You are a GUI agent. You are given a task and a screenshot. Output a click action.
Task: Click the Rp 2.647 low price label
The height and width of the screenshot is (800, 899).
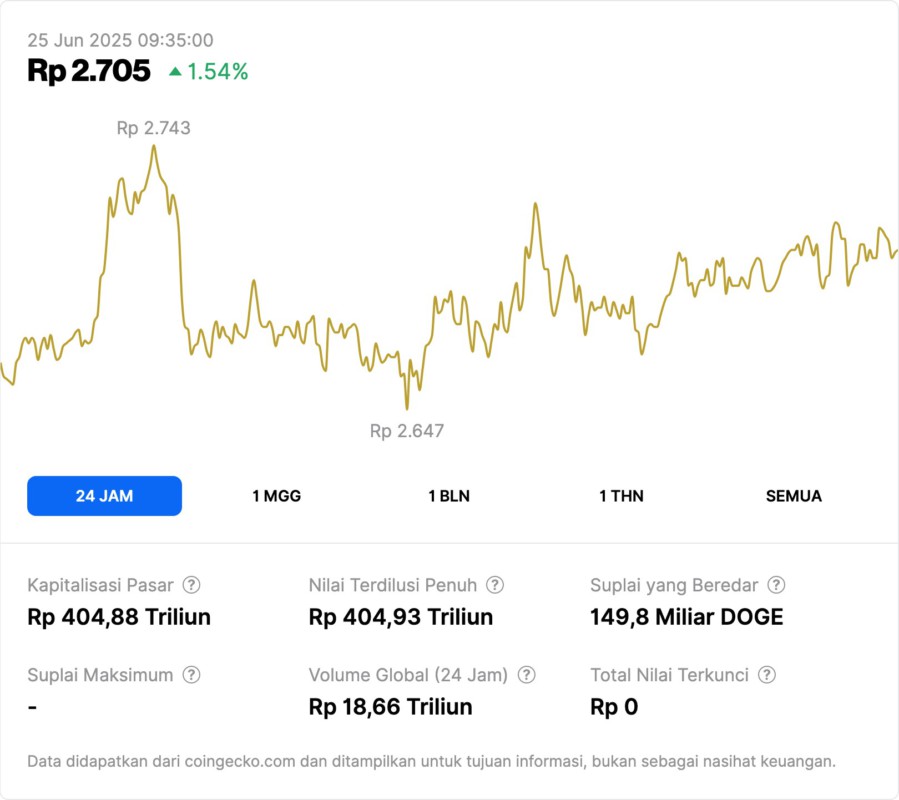click(407, 431)
